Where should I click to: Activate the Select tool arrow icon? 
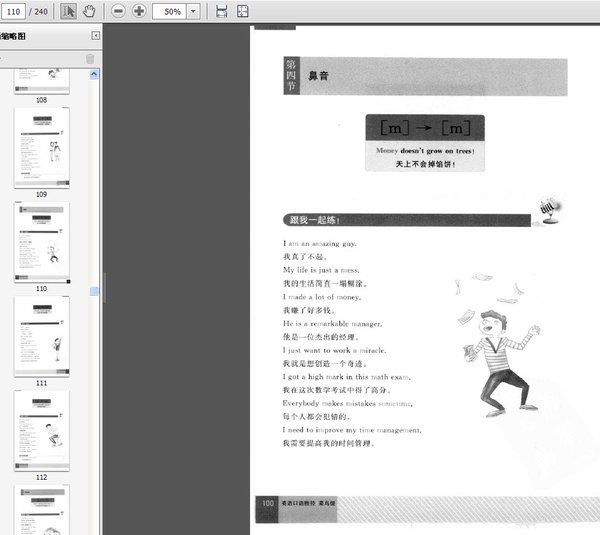point(68,11)
